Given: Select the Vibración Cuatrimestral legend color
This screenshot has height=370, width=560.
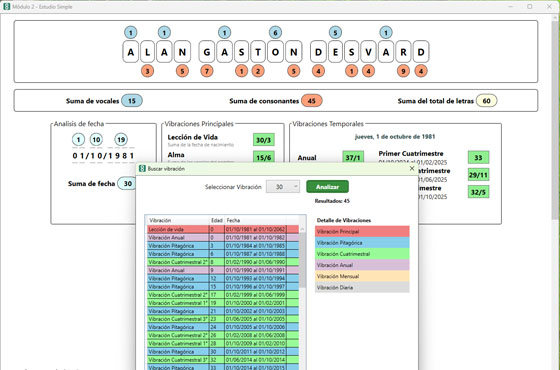Looking at the screenshot, I should (362, 254).
